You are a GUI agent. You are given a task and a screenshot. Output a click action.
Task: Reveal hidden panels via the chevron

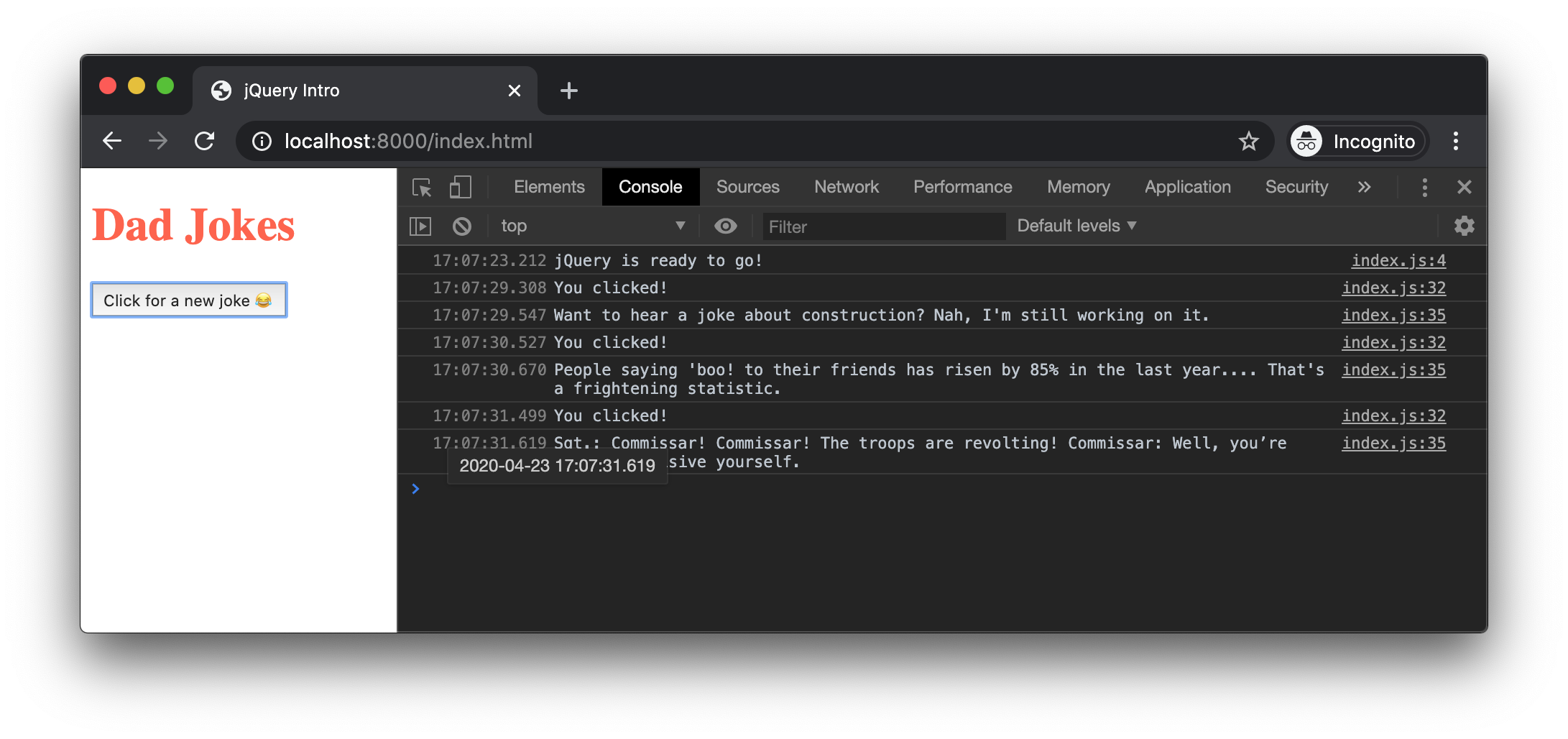click(x=1364, y=187)
